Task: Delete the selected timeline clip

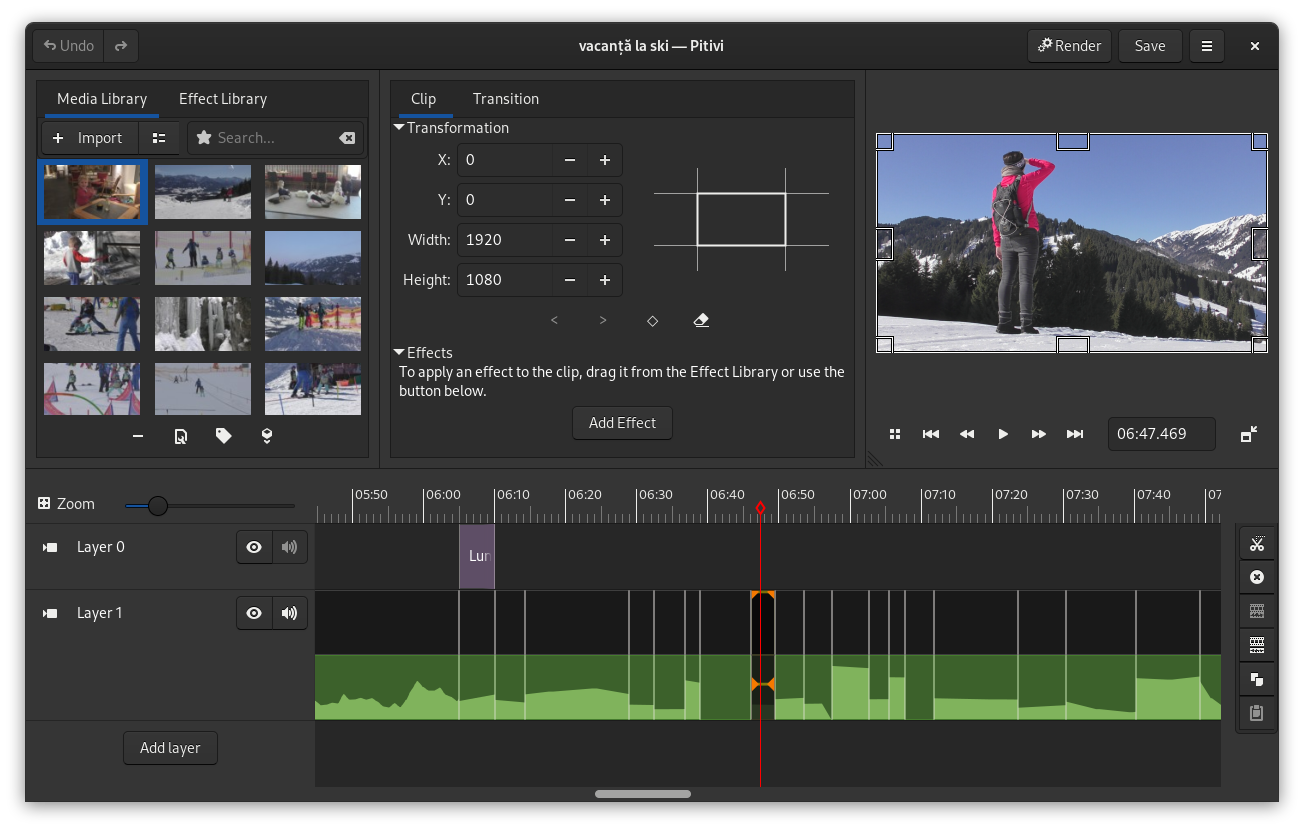Action: [1257, 577]
